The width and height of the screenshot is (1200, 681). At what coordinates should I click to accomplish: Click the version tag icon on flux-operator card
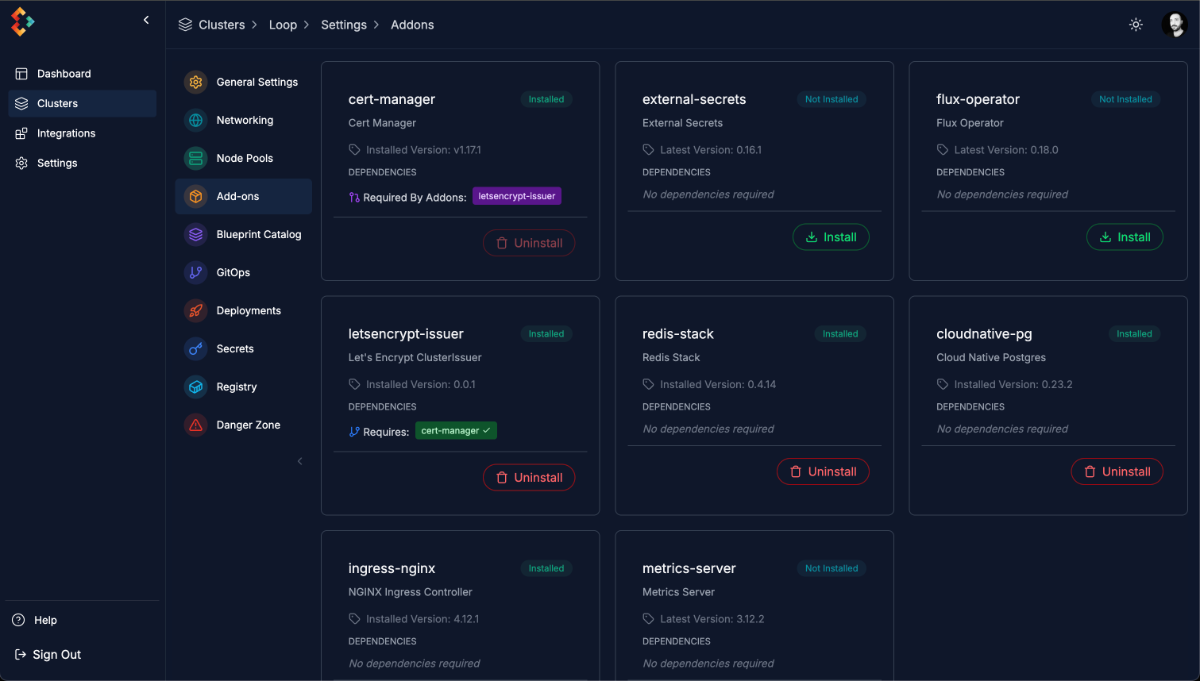(x=942, y=150)
